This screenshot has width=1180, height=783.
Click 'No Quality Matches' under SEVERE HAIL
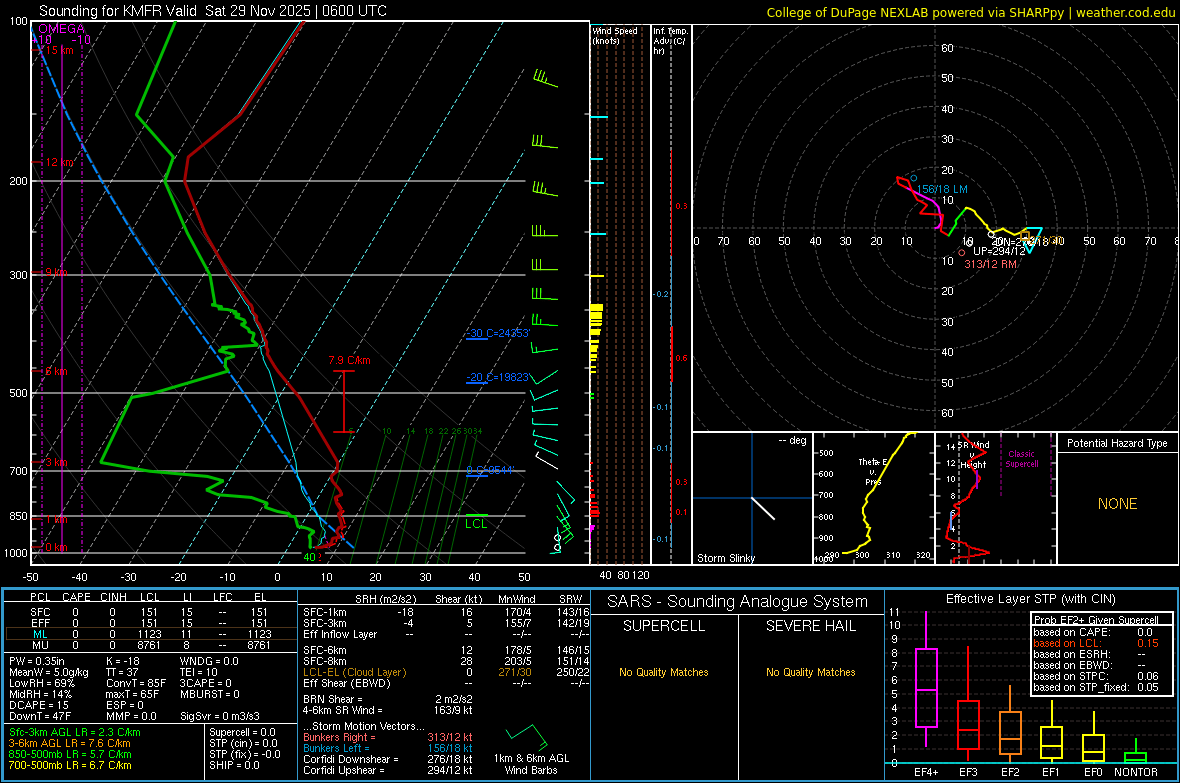pyautogui.click(x=810, y=672)
